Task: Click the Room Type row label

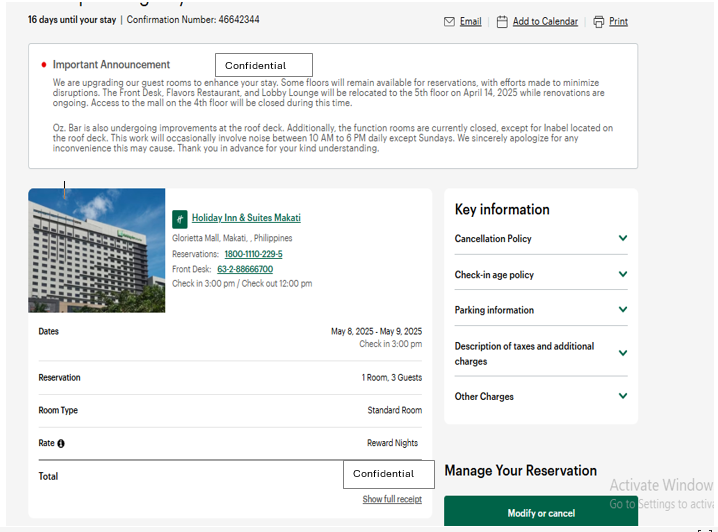Action: tap(58, 410)
